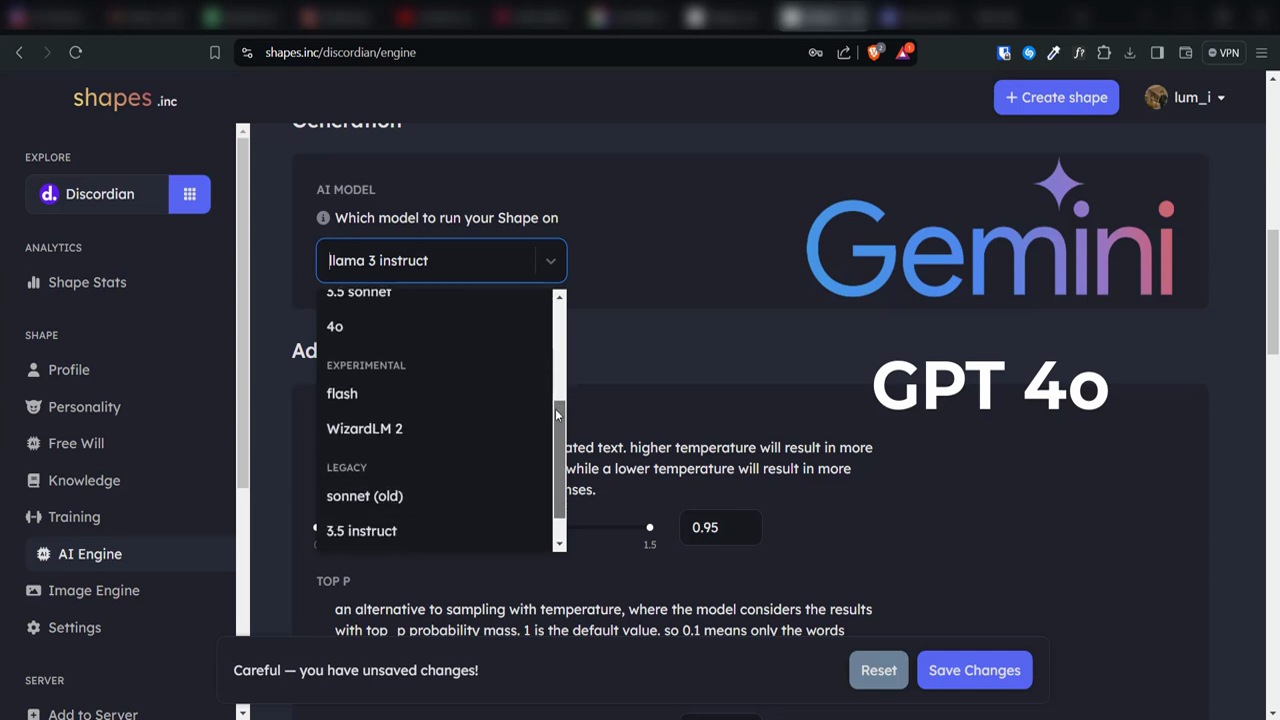Open the password key icon in address bar
The height and width of the screenshot is (720, 1280).
[x=816, y=53]
